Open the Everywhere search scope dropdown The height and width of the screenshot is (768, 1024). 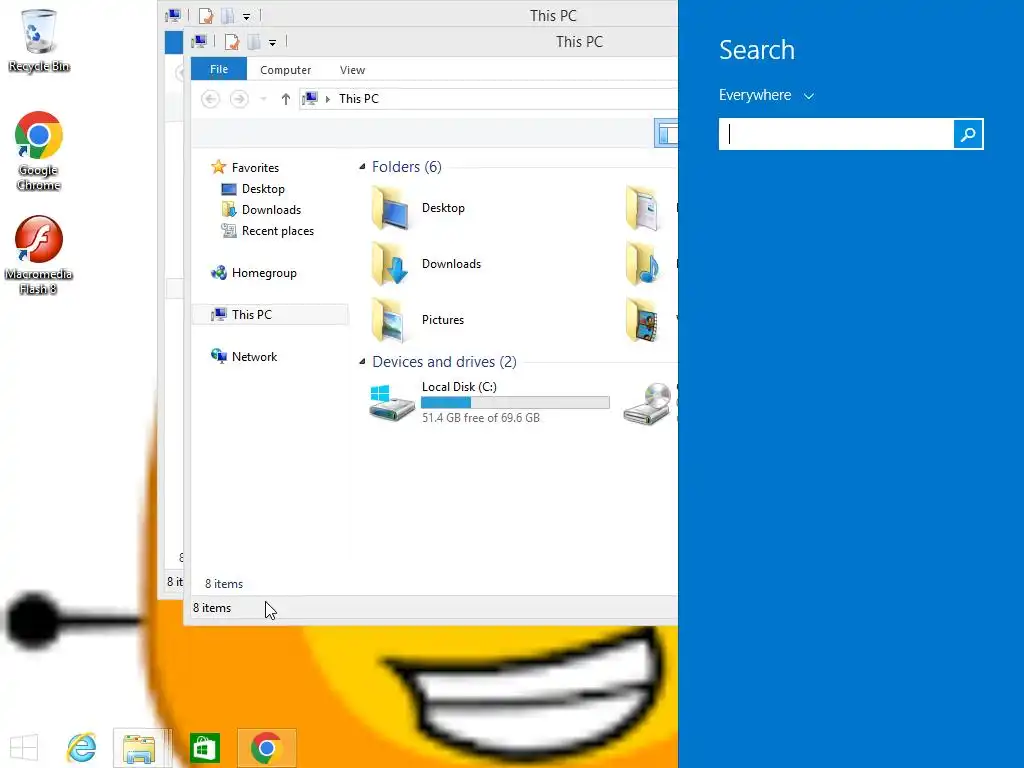[x=767, y=95]
